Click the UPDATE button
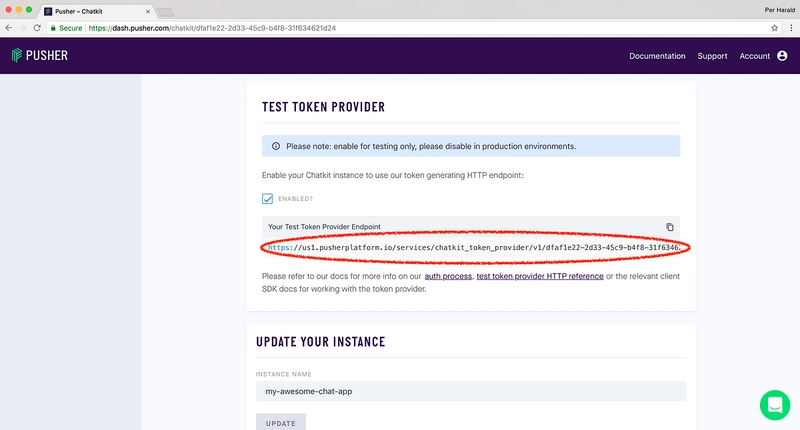Screen dimensions: 800x430 [281, 422]
